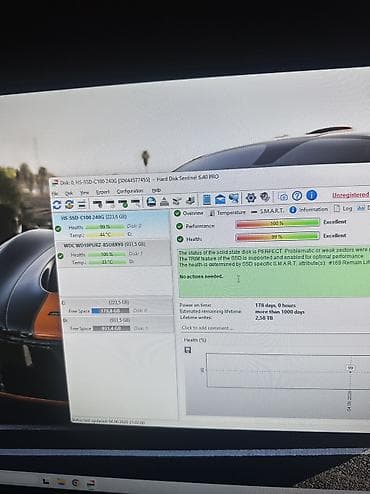
Task: Click the Hard Disk Sentinel taskbar icon
Action: [90, 483]
